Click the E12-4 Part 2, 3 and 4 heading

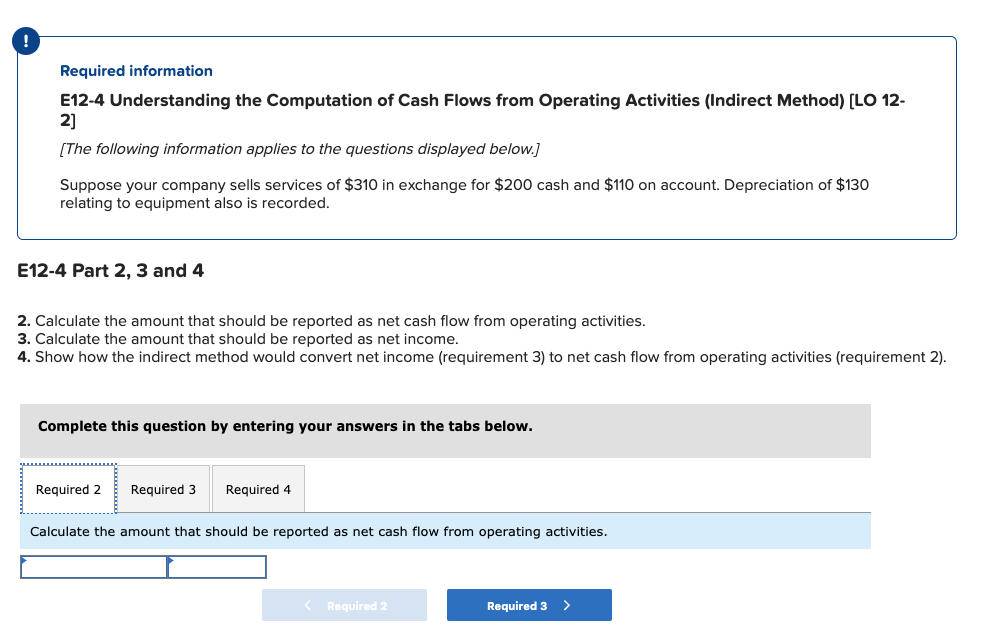(110, 270)
